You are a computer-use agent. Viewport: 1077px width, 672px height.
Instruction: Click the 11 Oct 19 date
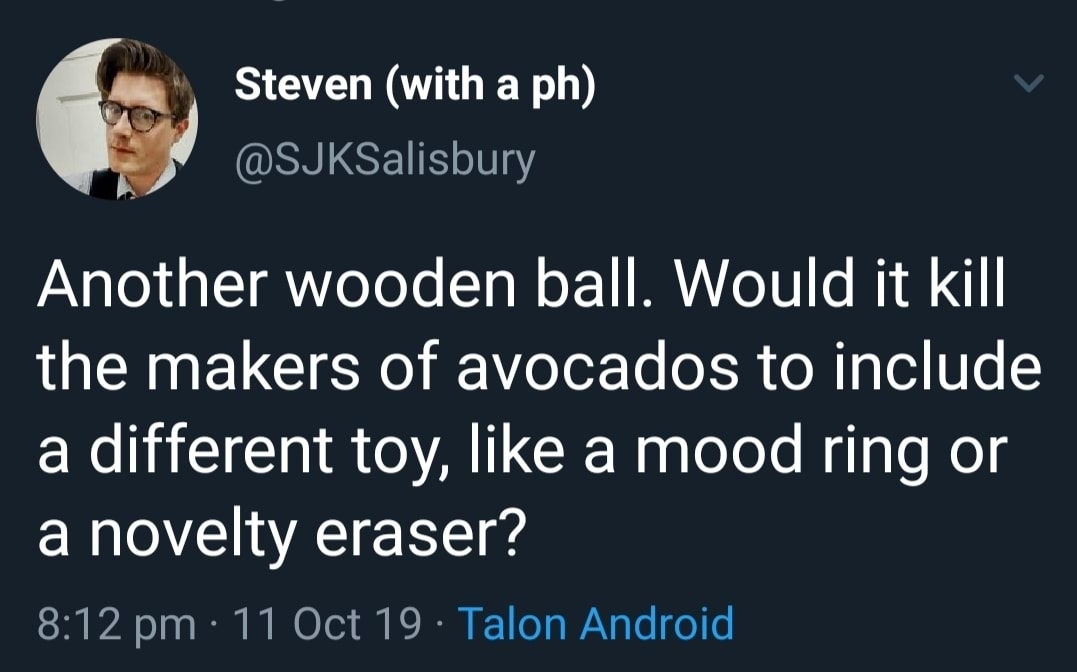[327, 623]
